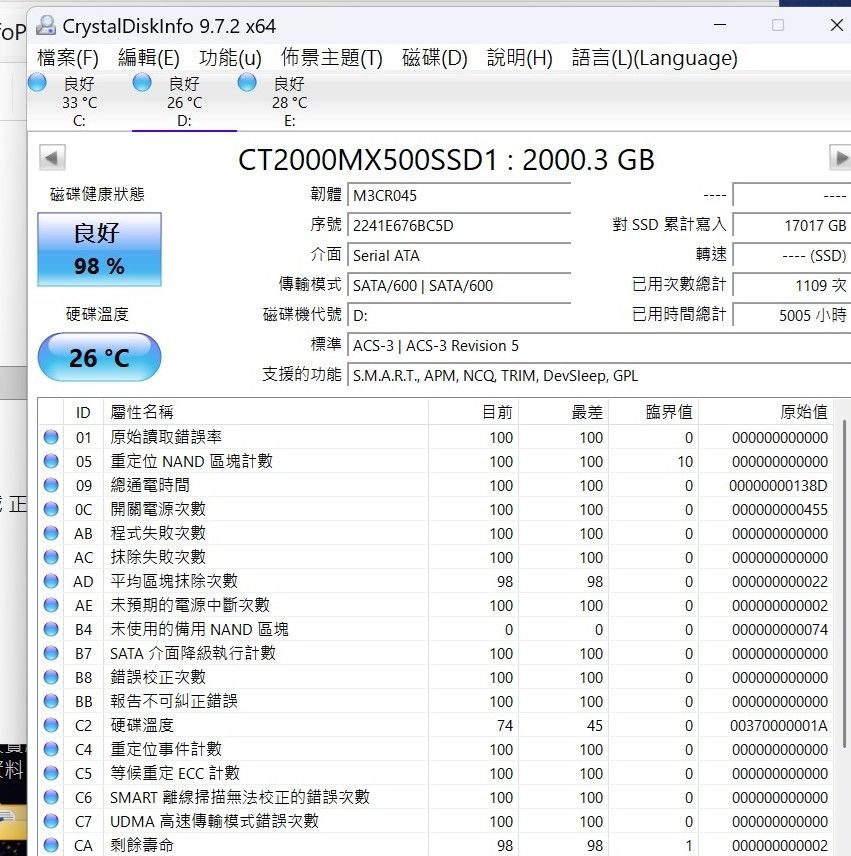Click status icon of attribute 05 row

[51, 461]
